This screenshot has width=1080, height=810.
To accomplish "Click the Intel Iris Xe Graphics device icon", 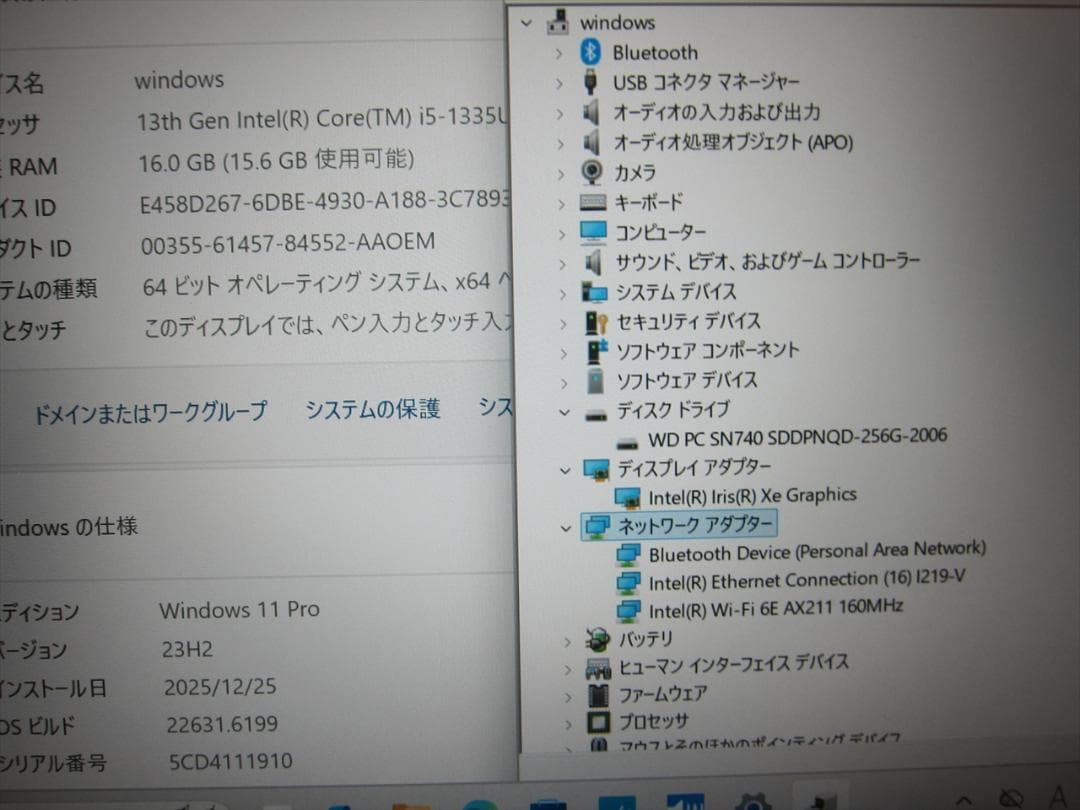I will [627, 497].
